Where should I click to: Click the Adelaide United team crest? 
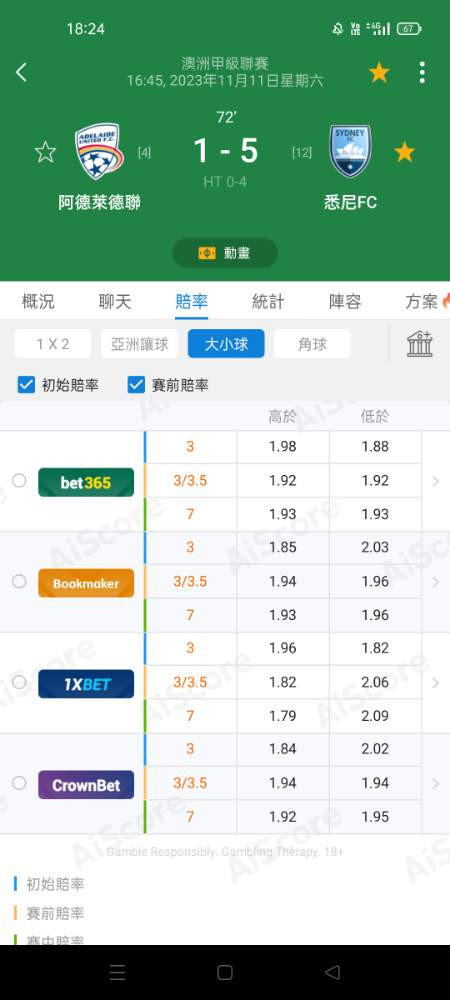99,151
